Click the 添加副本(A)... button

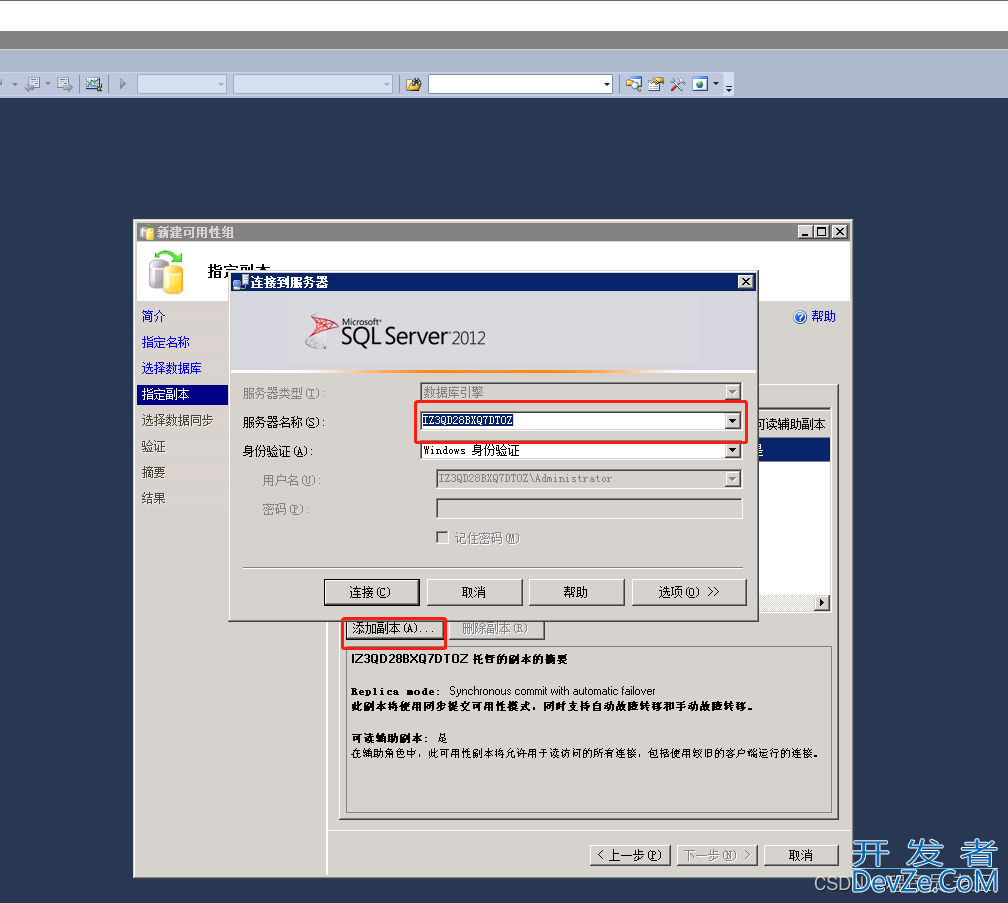coord(395,629)
